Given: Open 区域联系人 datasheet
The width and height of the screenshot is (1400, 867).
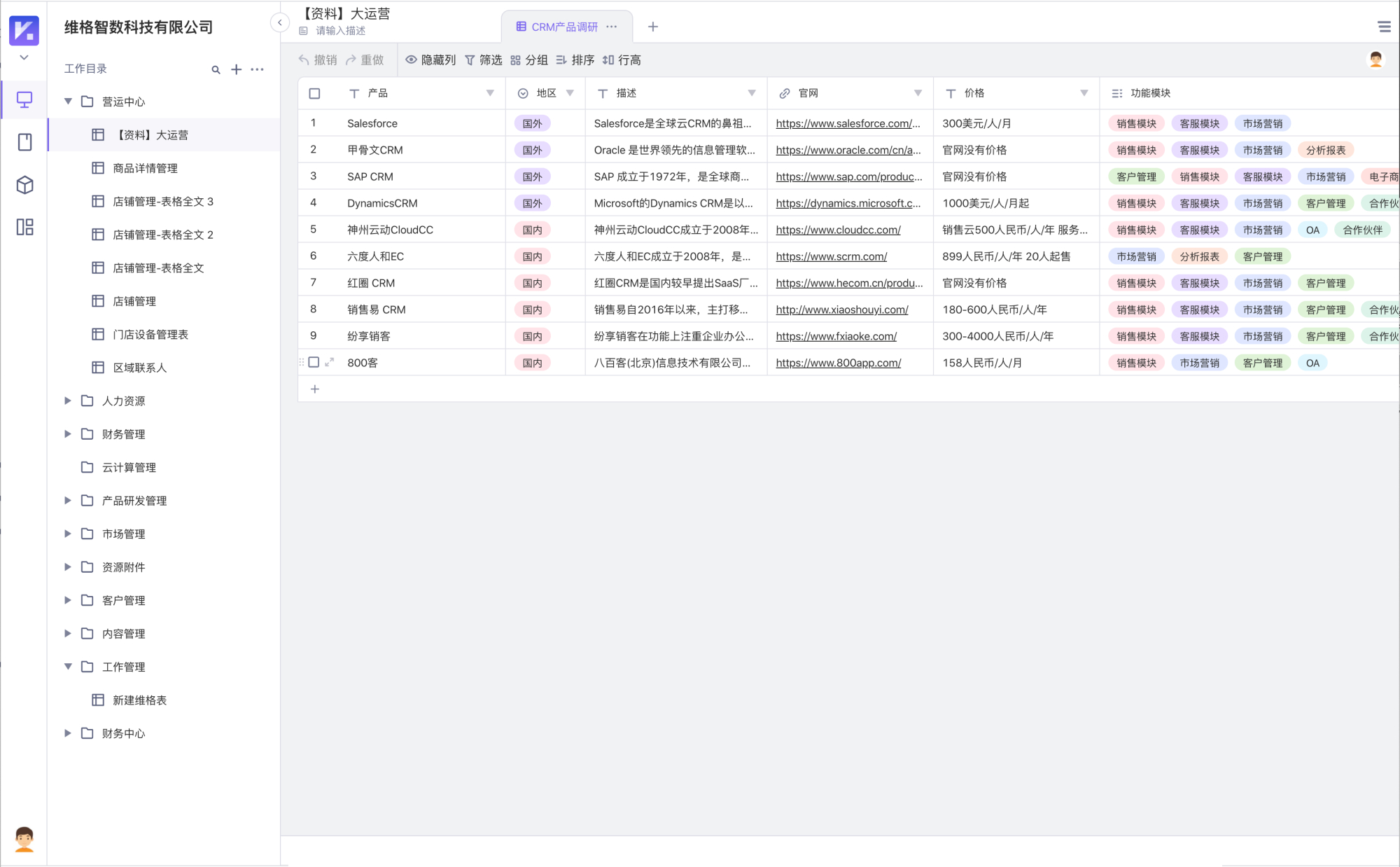Looking at the screenshot, I should pyautogui.click(x=164, y=368).
